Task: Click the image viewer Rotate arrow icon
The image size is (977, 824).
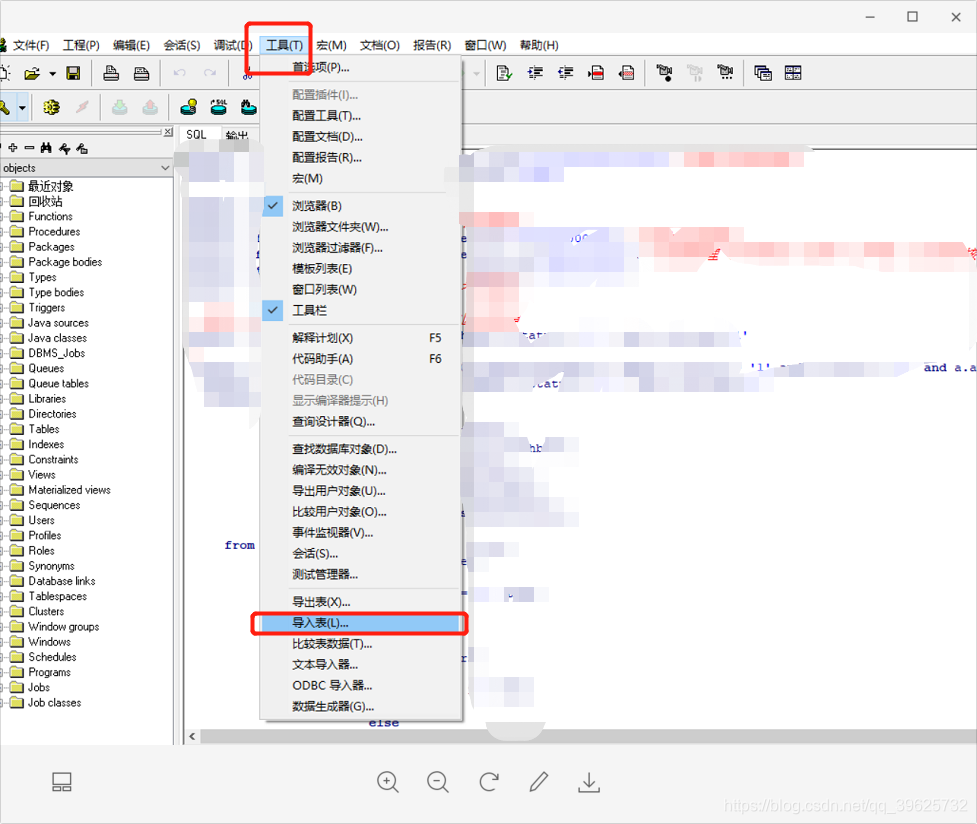Action: pyautogui.click(x=489, y=782)
